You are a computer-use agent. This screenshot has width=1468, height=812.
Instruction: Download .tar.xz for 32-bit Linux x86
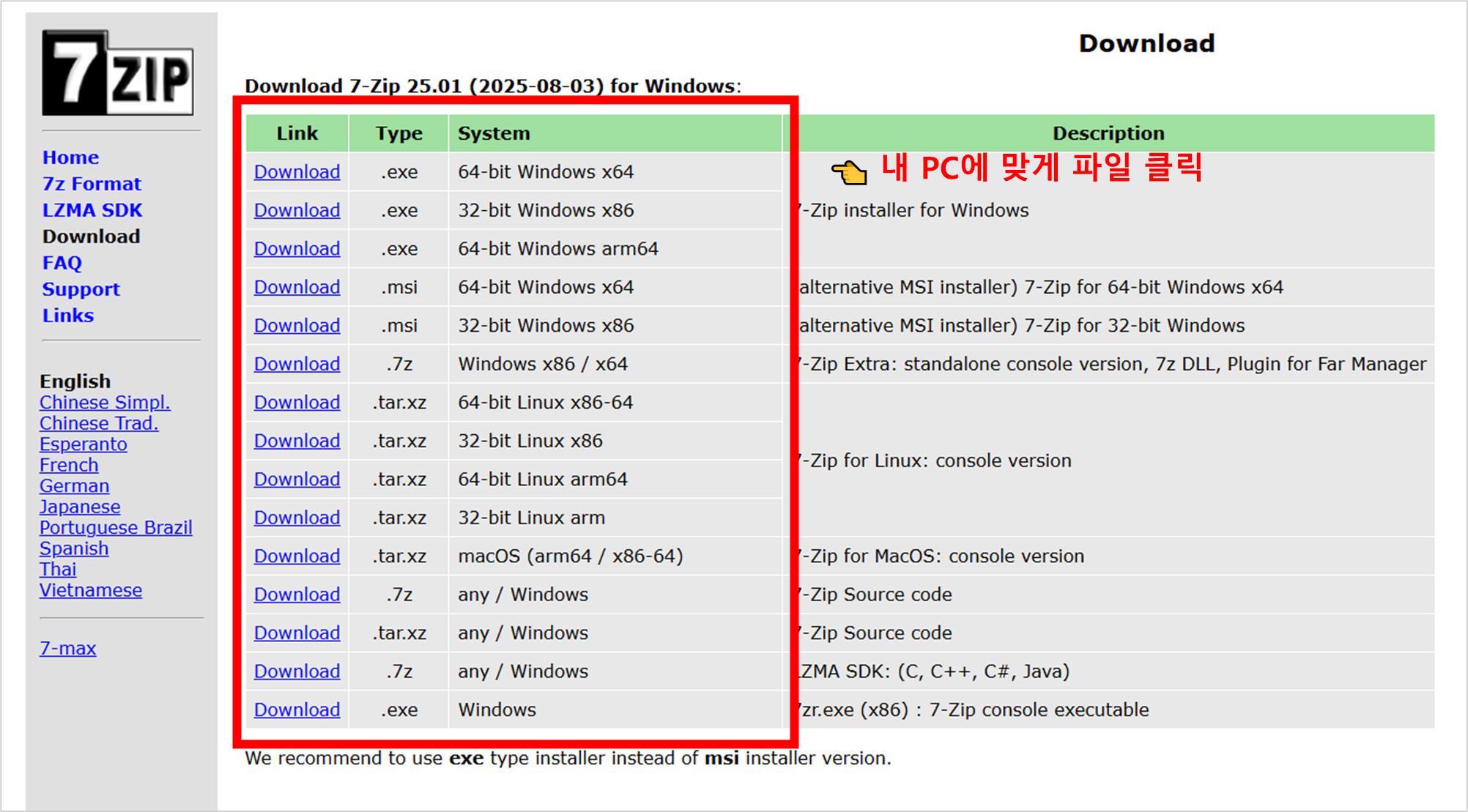(297, 441)
